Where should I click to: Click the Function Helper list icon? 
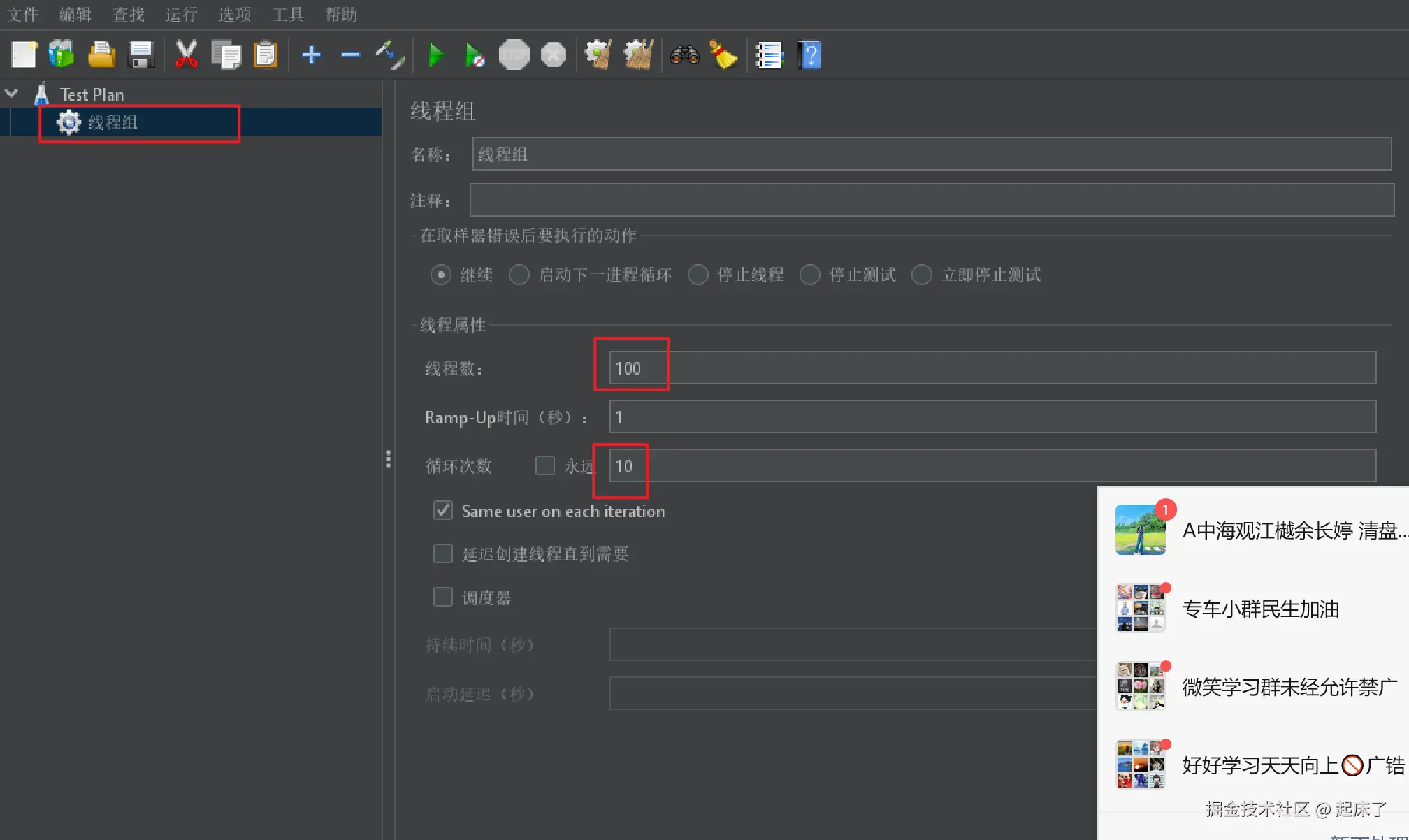769,55
